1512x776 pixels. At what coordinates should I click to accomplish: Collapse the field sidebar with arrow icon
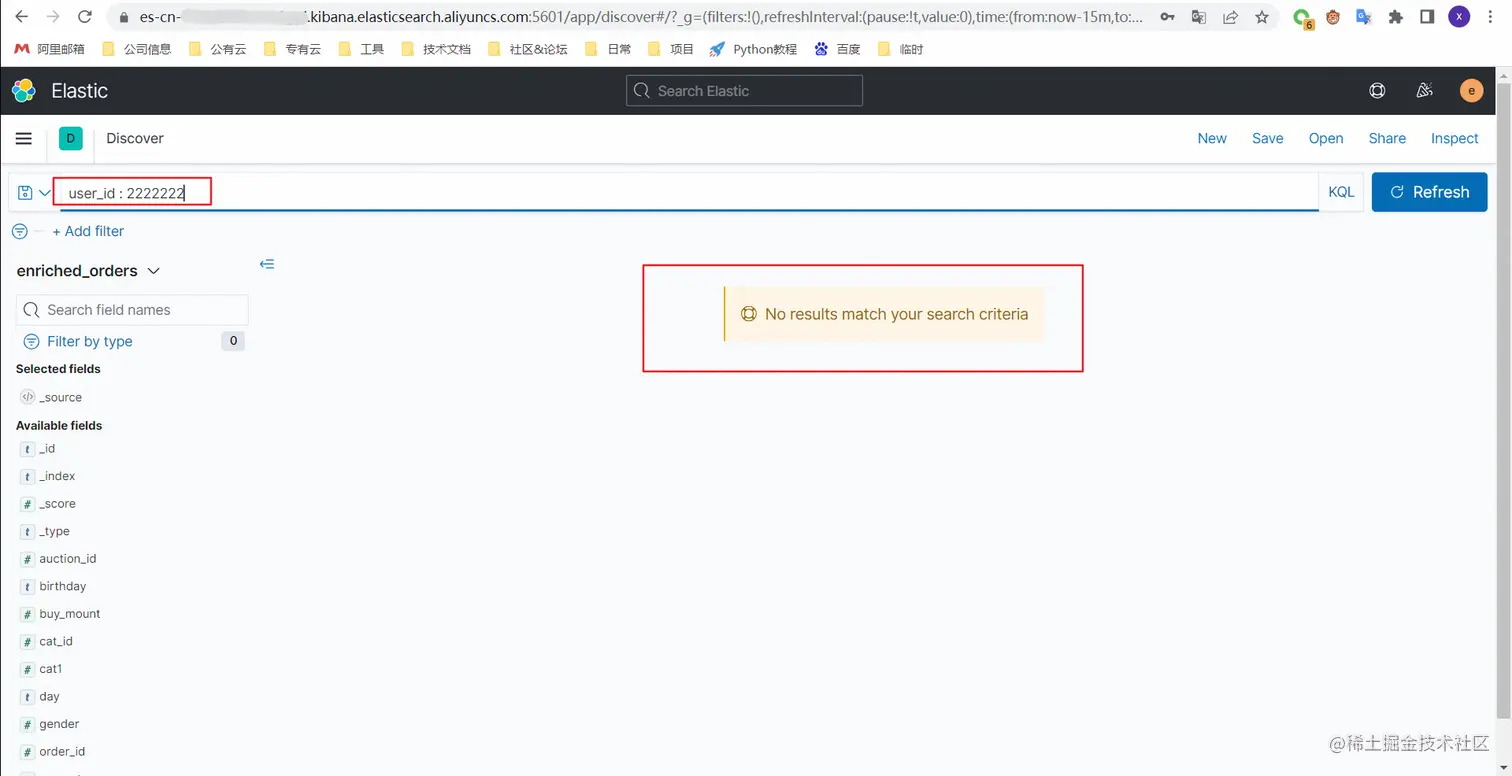pos(267,264)
